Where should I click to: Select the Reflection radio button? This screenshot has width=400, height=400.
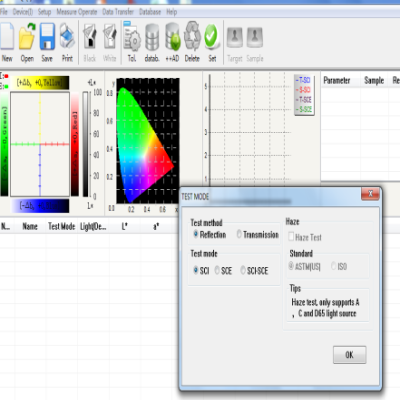(210, 235)
